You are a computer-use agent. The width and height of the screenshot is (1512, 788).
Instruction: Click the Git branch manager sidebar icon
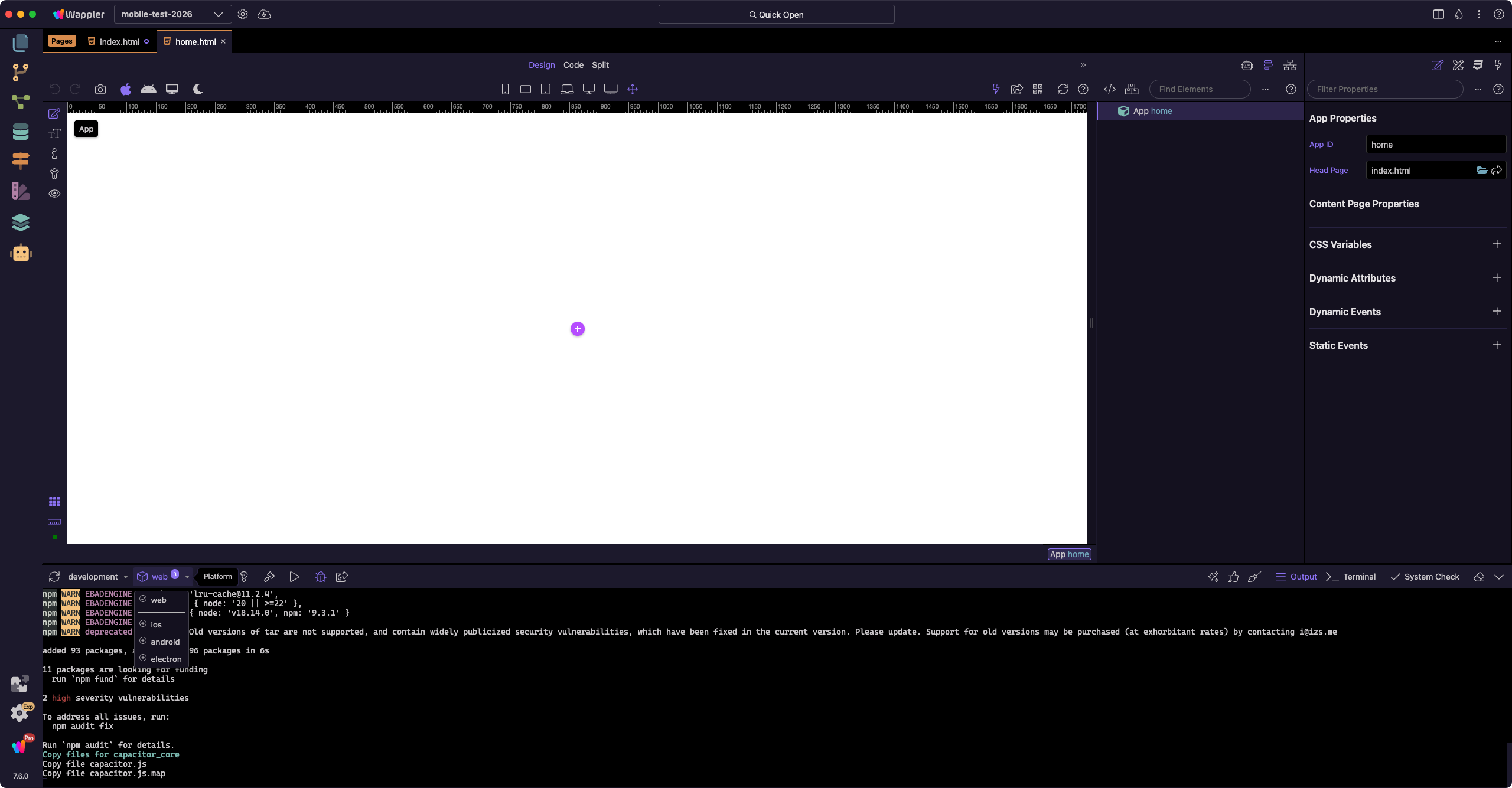click(21, 72)
